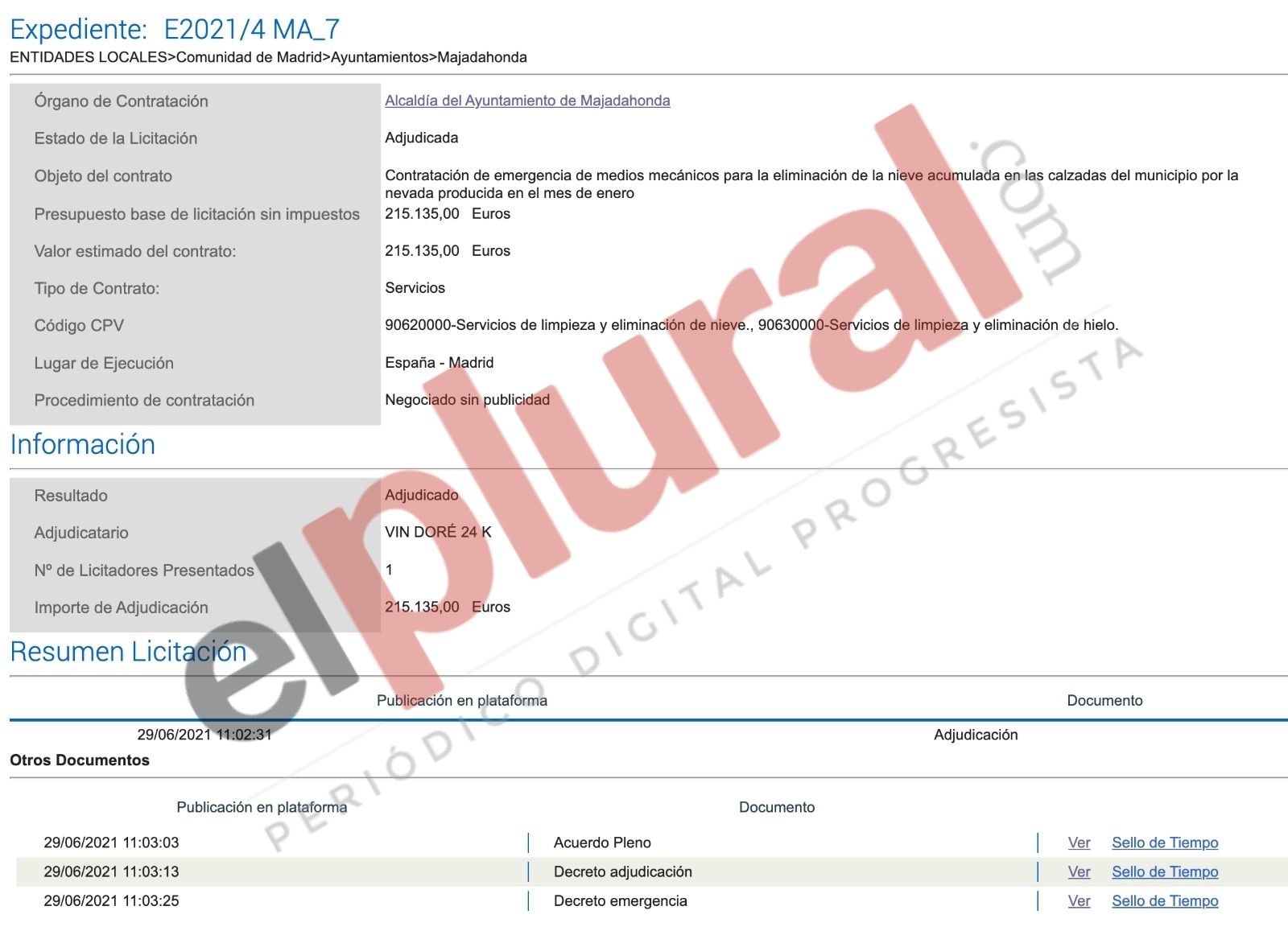Click the Tipo de Contrato label
Image resolution: width=1288 pixels, height=931 pixels.
pos(97,288)
